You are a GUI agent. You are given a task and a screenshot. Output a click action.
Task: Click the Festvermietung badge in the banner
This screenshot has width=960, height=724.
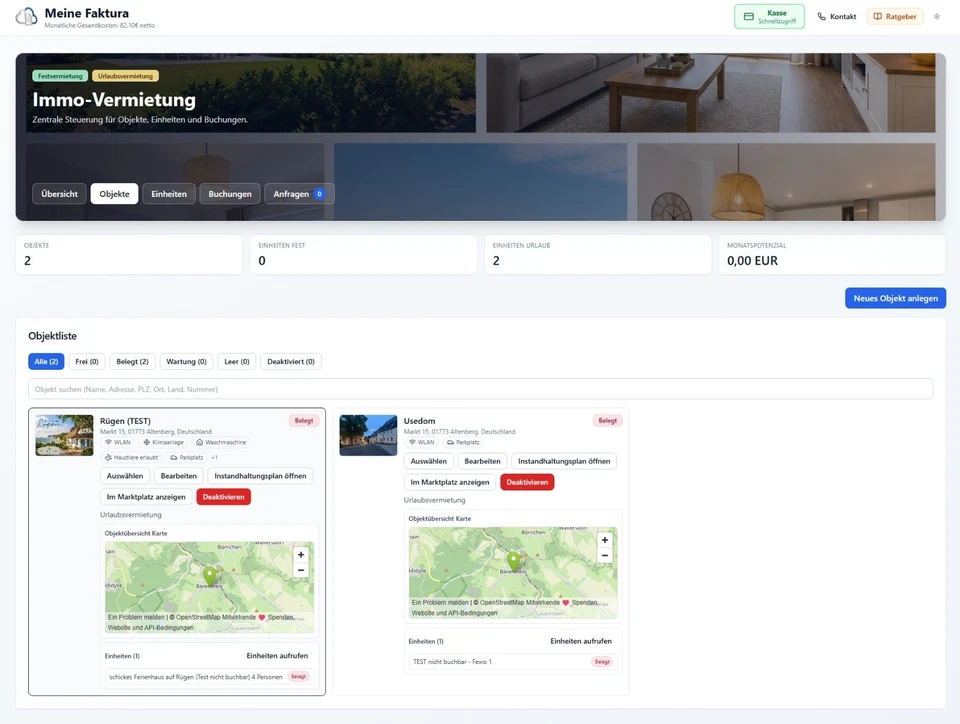click(60, 76)
